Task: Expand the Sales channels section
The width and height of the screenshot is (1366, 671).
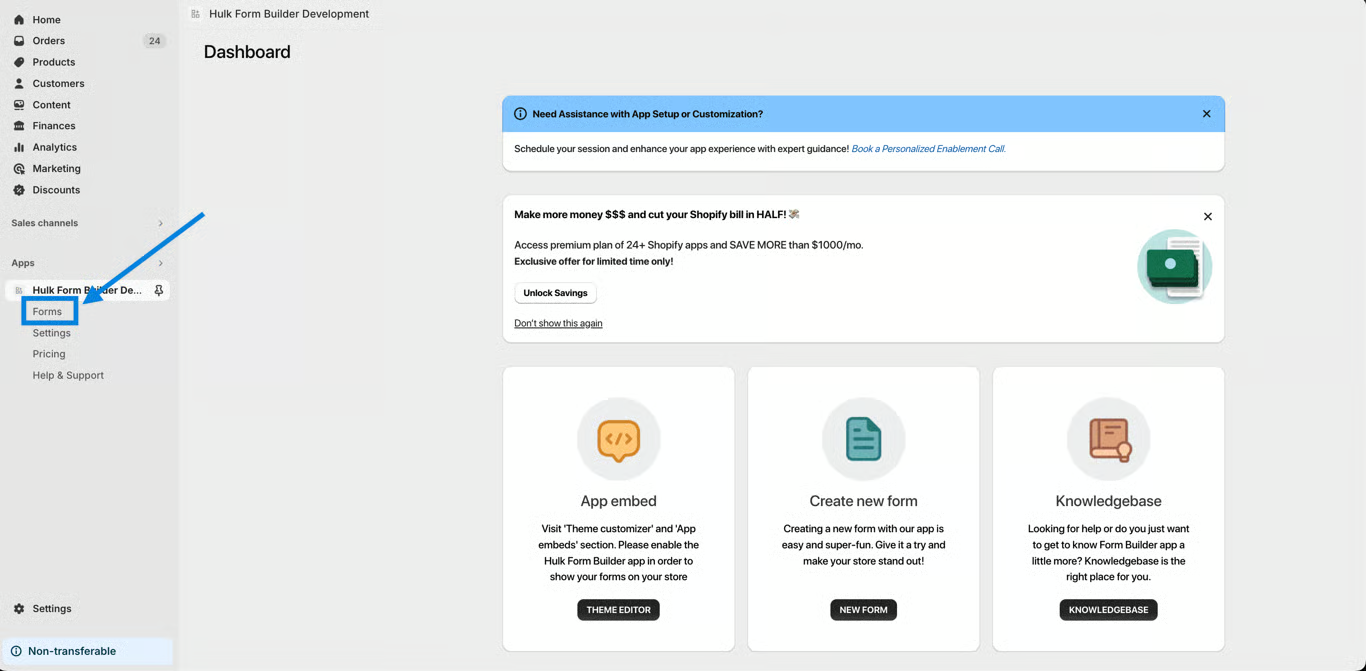Action: click(x=160, y=223)
